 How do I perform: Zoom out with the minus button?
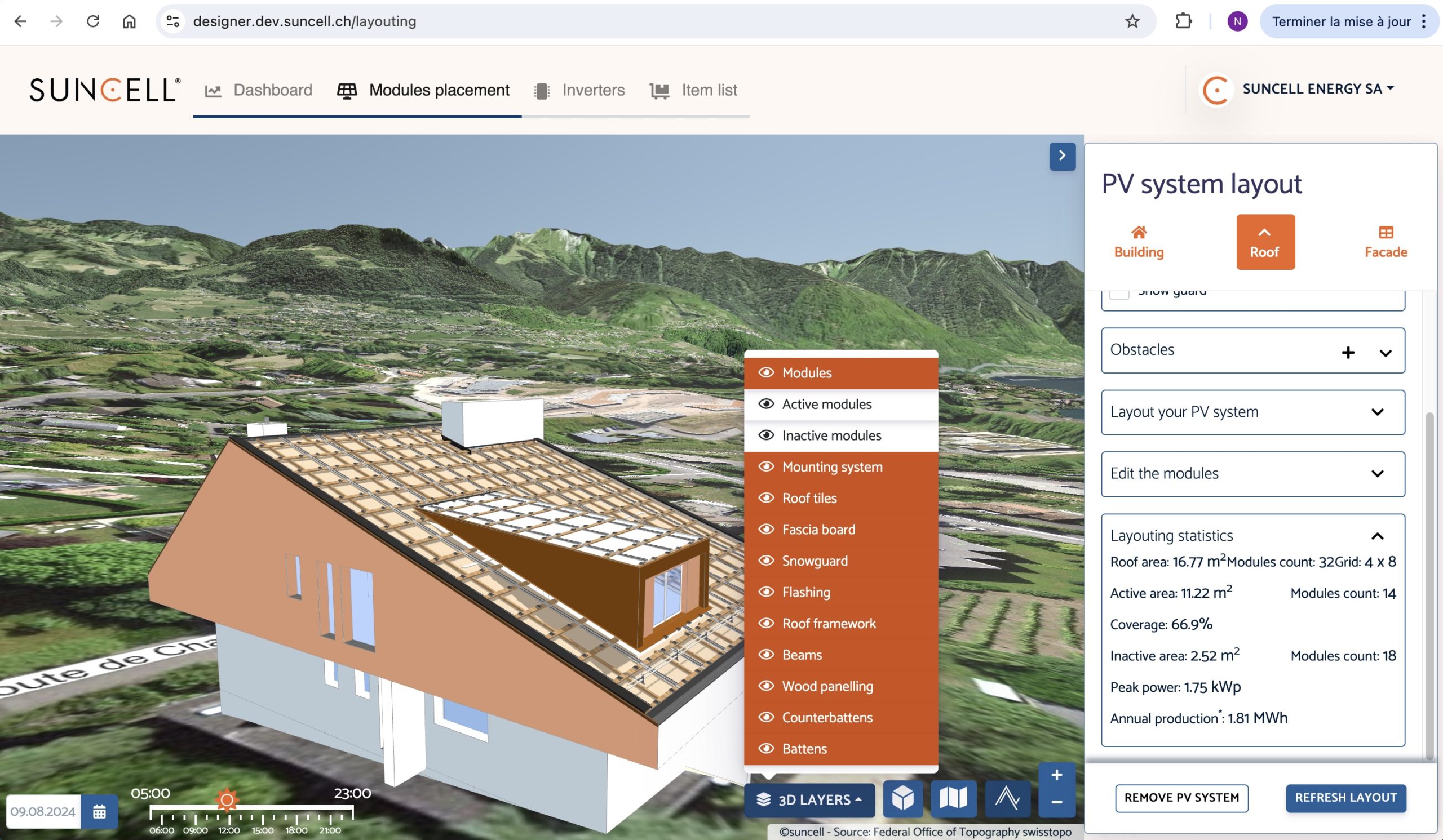tap(1056, 802)
